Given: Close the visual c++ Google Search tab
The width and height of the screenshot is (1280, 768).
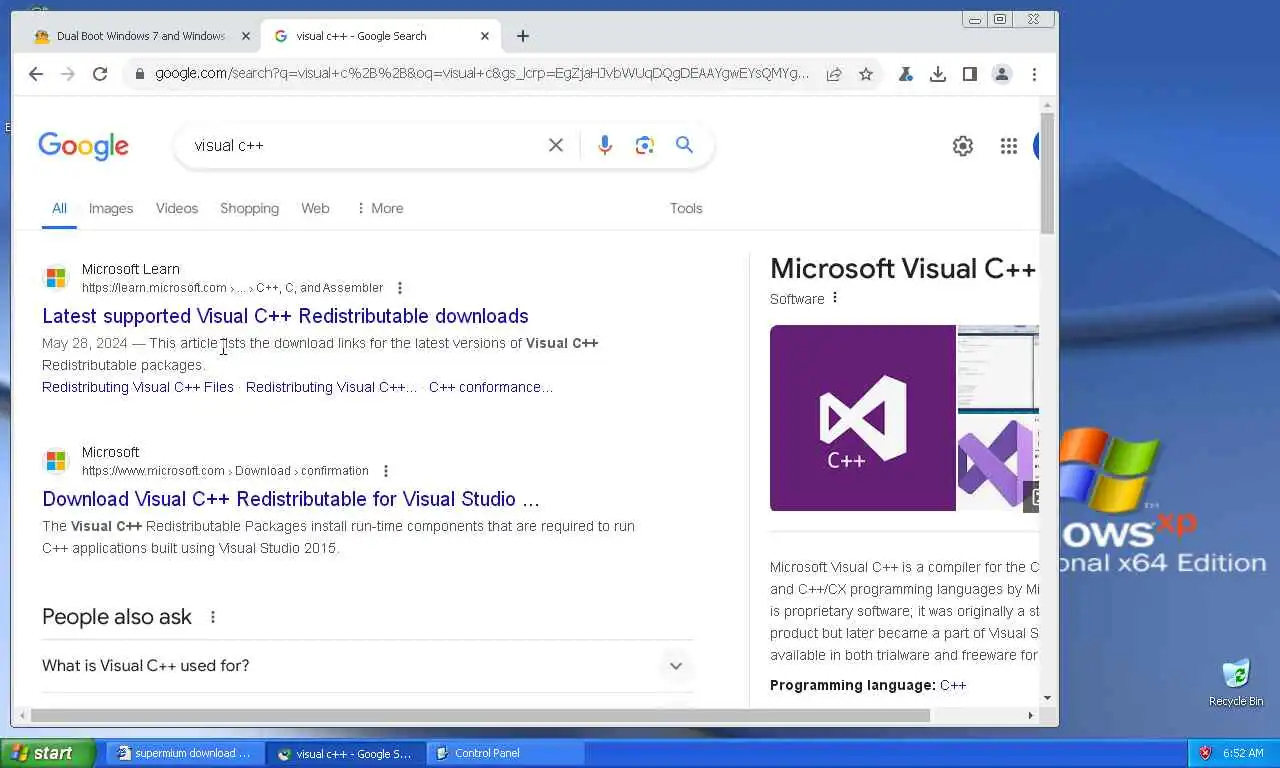Looking at the screenshot, I should [485, 36].
